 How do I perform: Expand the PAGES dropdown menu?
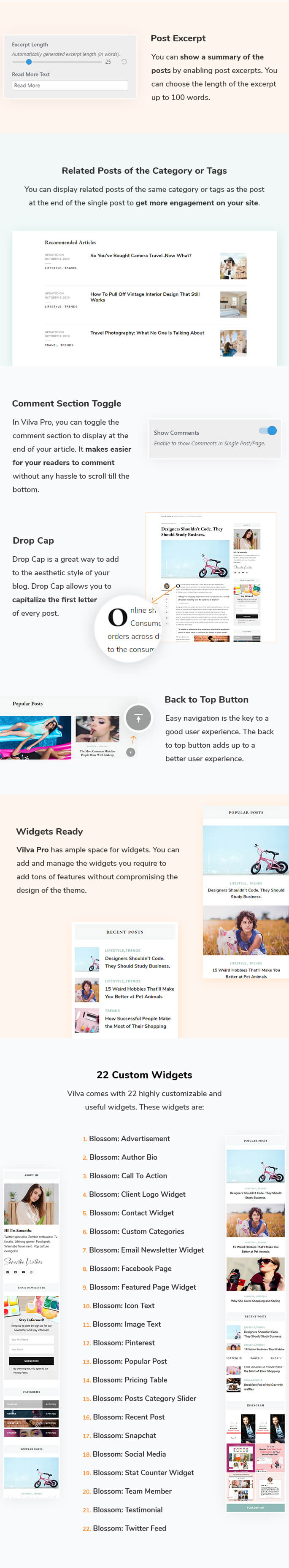point(256,1358)
